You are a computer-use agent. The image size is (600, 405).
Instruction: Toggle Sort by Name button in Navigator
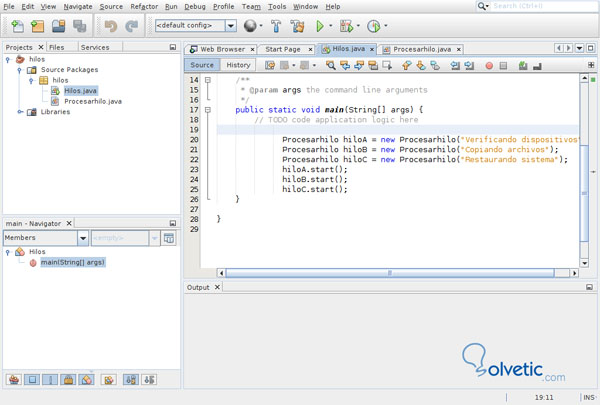(x=129, y=380)
